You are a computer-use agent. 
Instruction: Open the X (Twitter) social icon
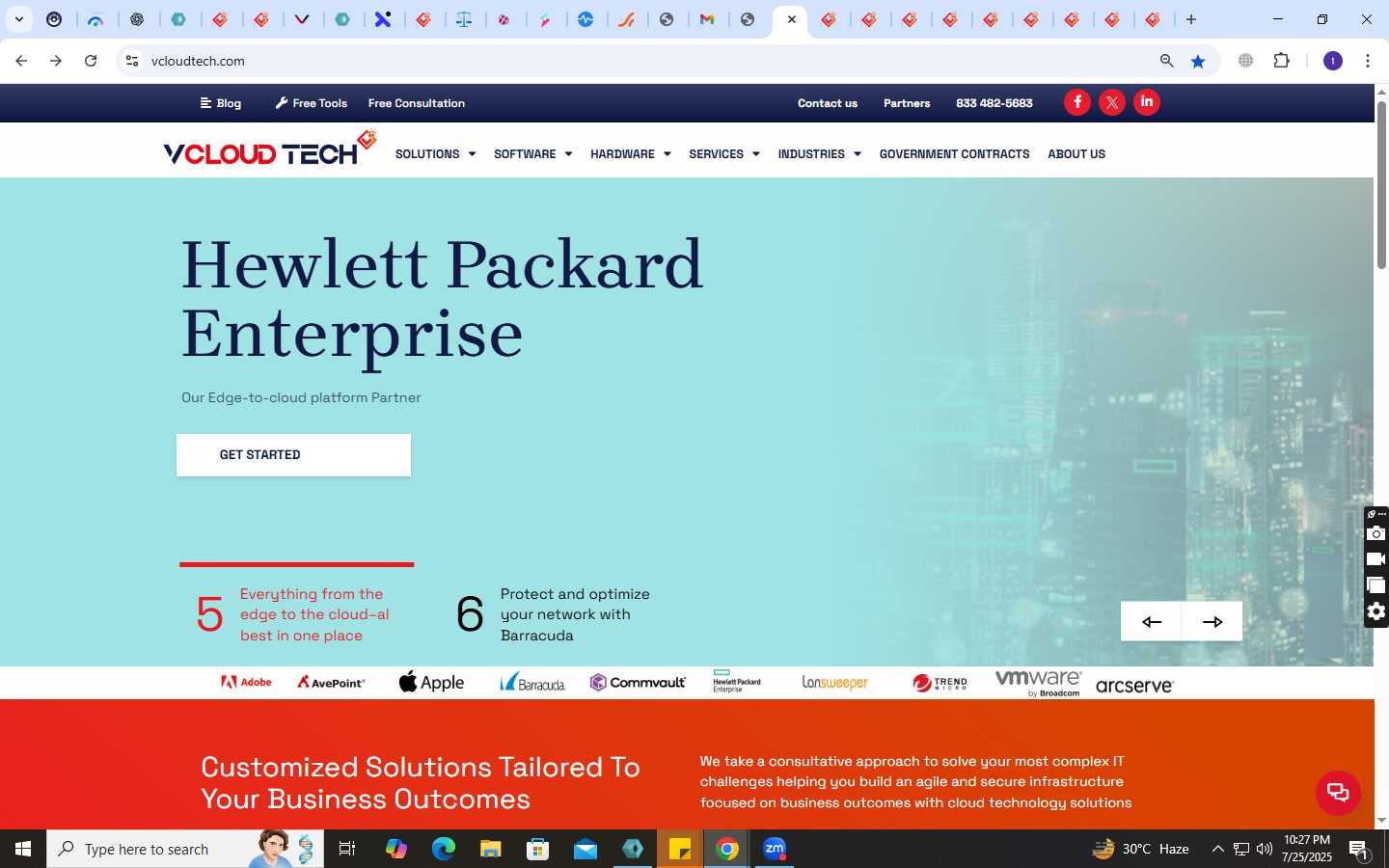click(1112, 102)
